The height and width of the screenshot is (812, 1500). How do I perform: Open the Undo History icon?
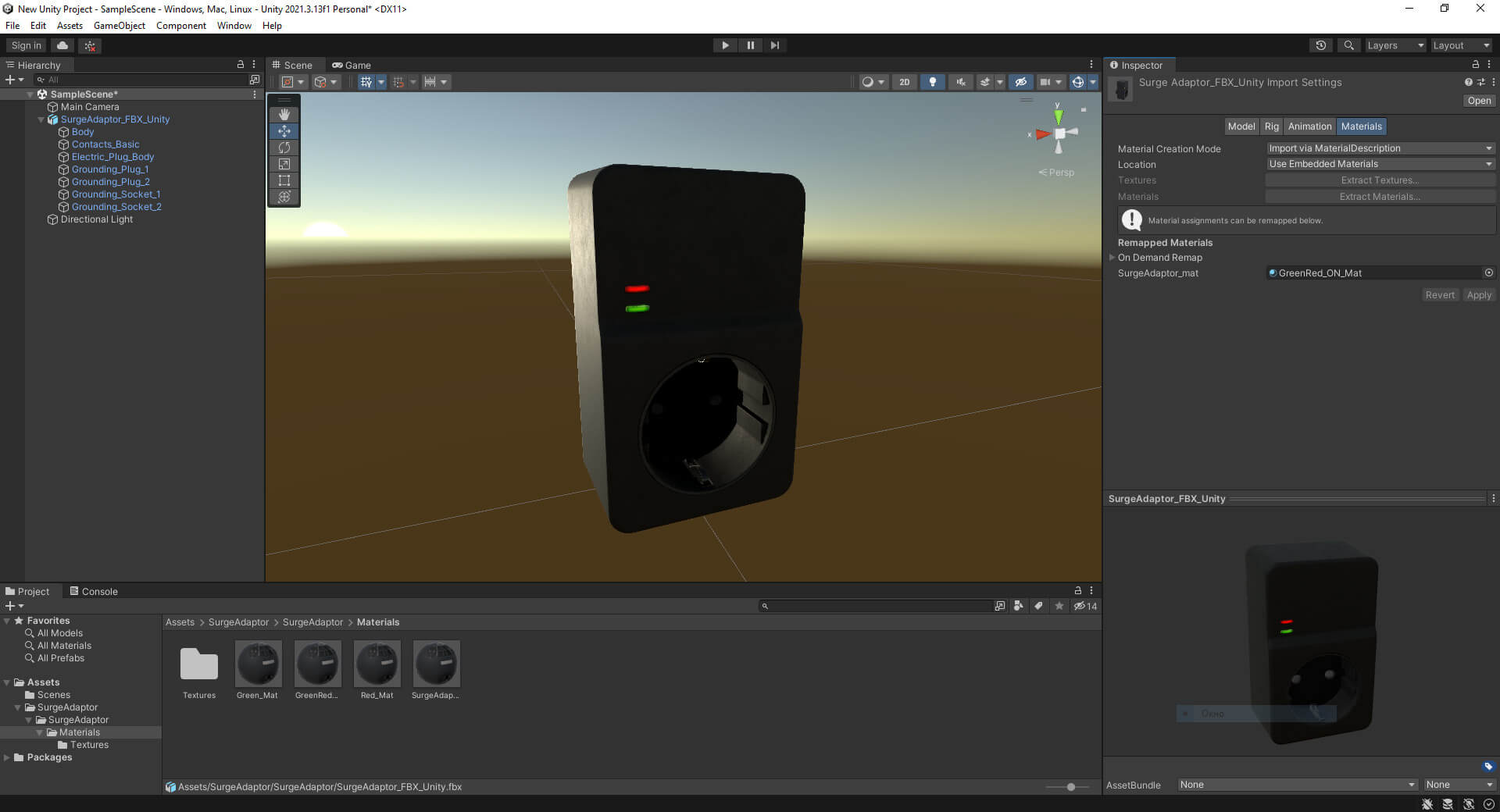1320,45
